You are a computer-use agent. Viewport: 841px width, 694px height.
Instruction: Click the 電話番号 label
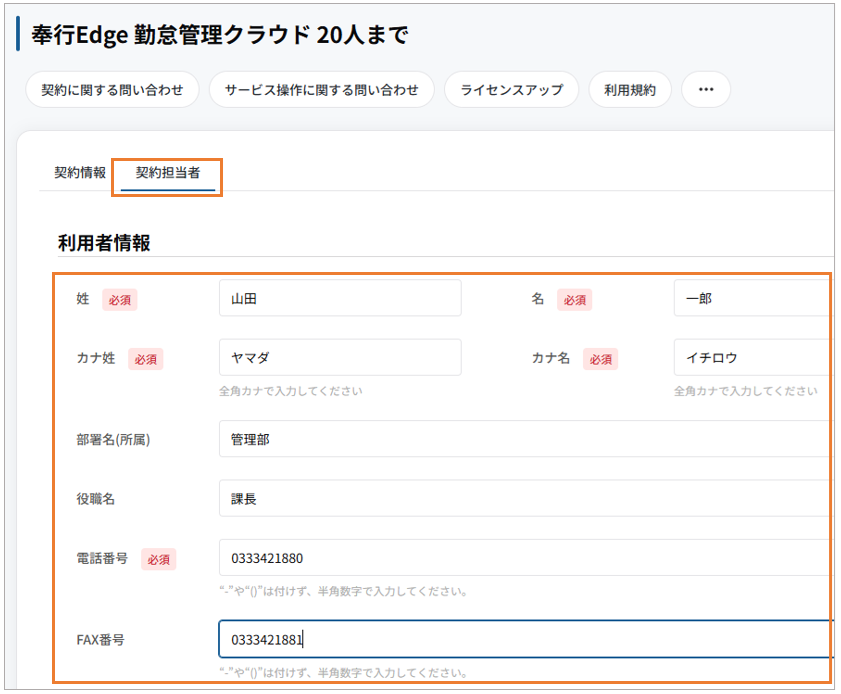102,558
